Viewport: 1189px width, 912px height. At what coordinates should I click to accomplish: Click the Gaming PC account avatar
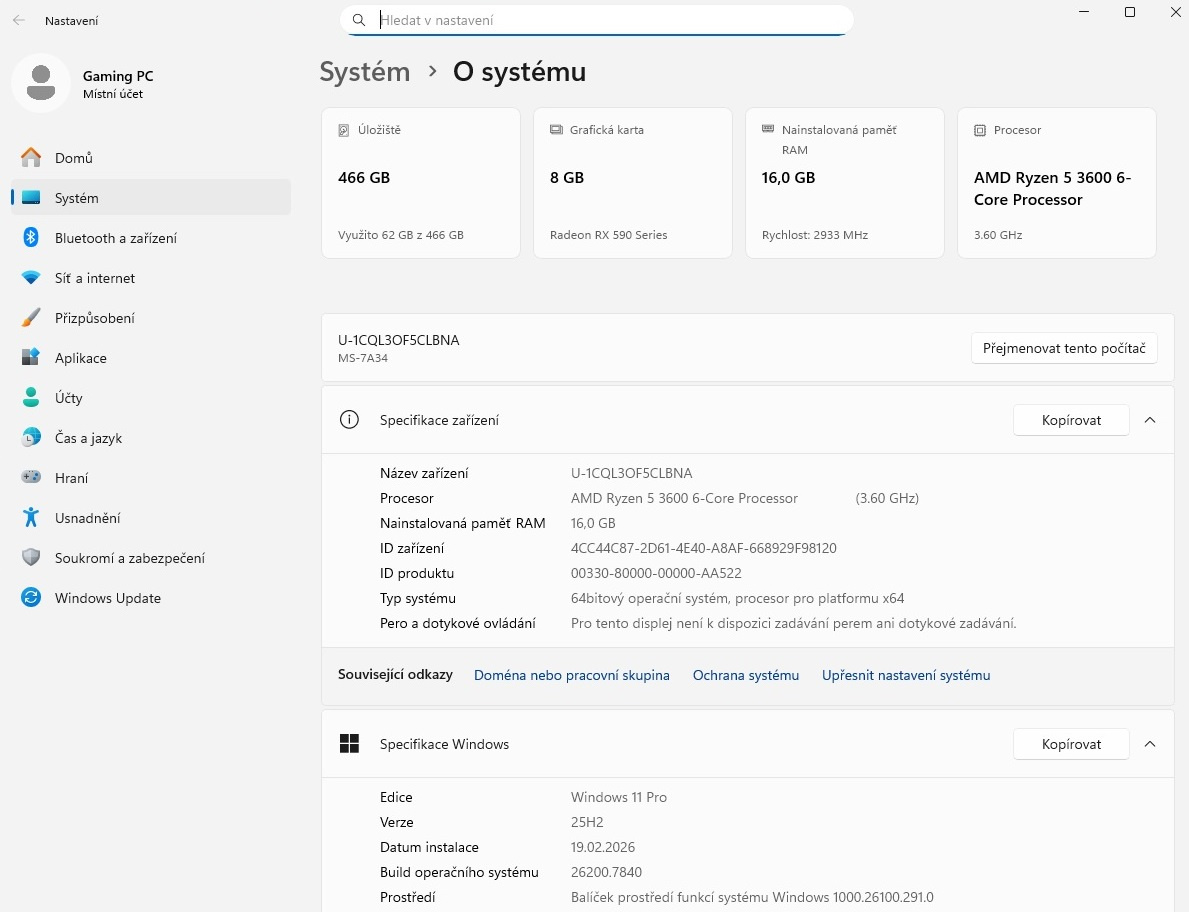point(40,83)
